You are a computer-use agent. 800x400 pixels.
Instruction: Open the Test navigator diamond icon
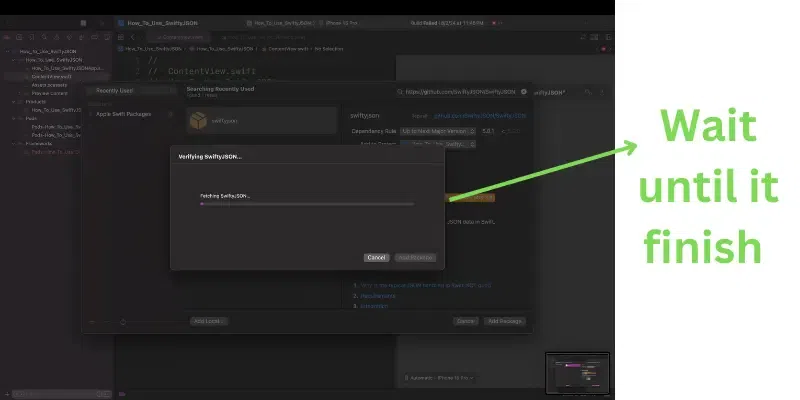pyautogui.click(x=69, y=37)
